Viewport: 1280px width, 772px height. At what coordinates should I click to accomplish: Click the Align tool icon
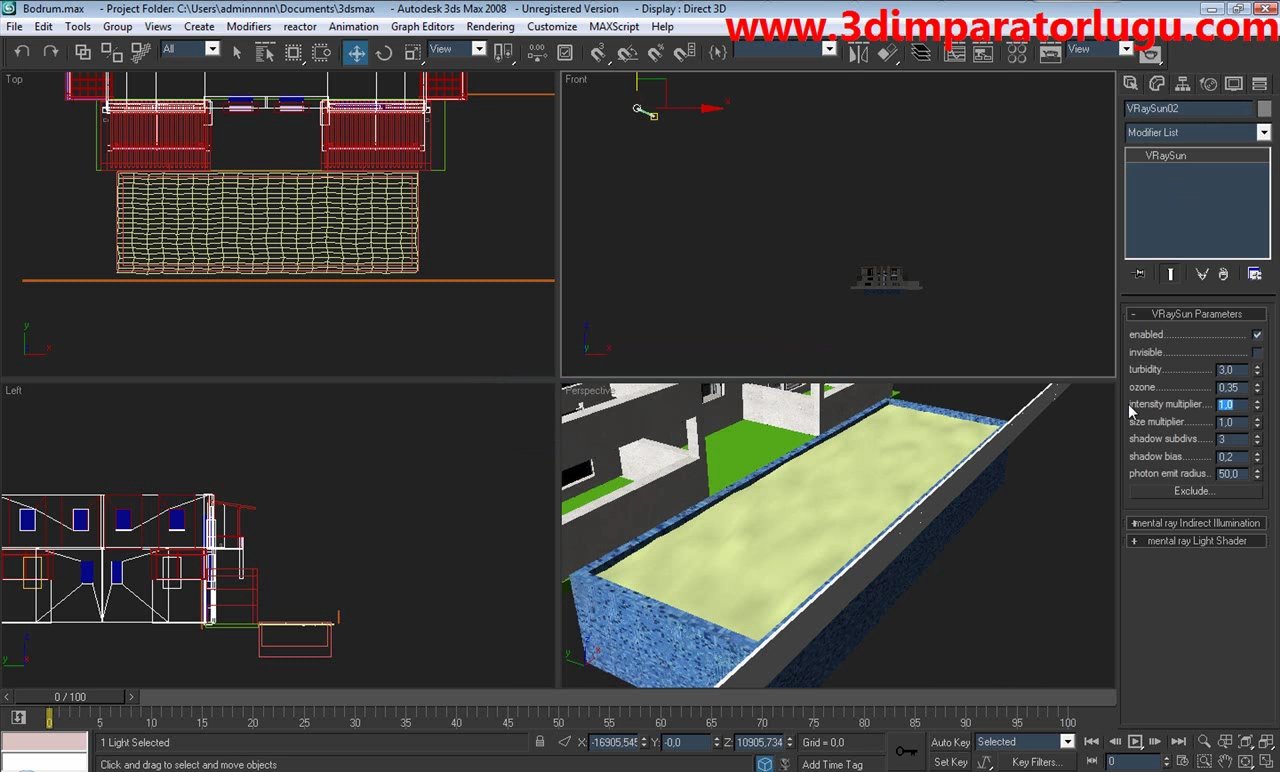(x=887, y=52)
